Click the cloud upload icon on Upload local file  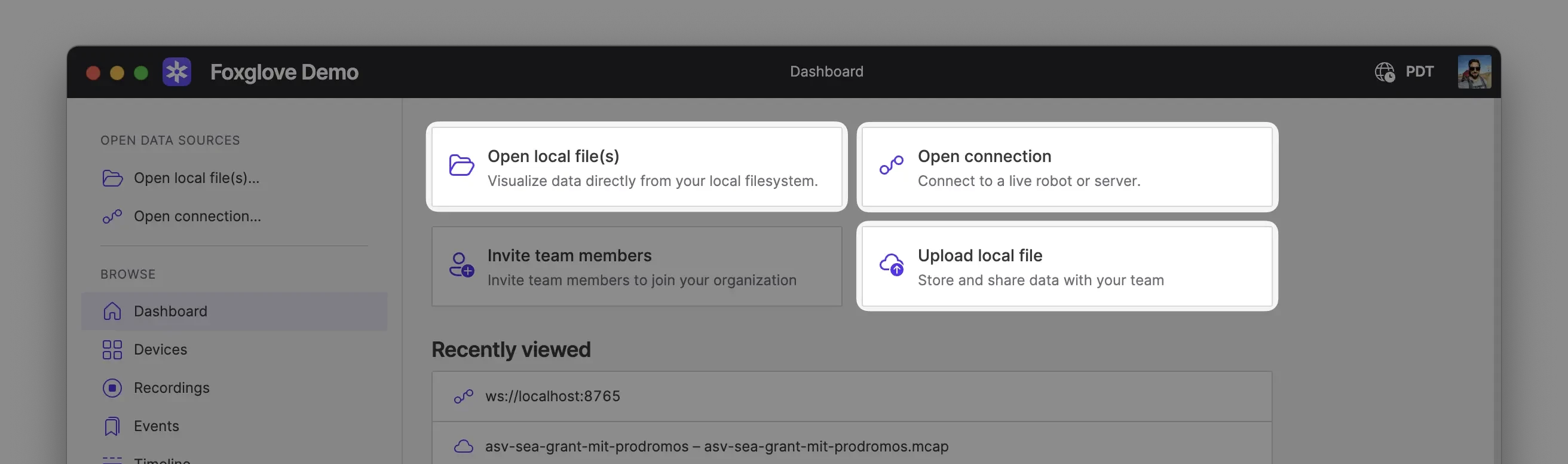click(x=892, y=265)
